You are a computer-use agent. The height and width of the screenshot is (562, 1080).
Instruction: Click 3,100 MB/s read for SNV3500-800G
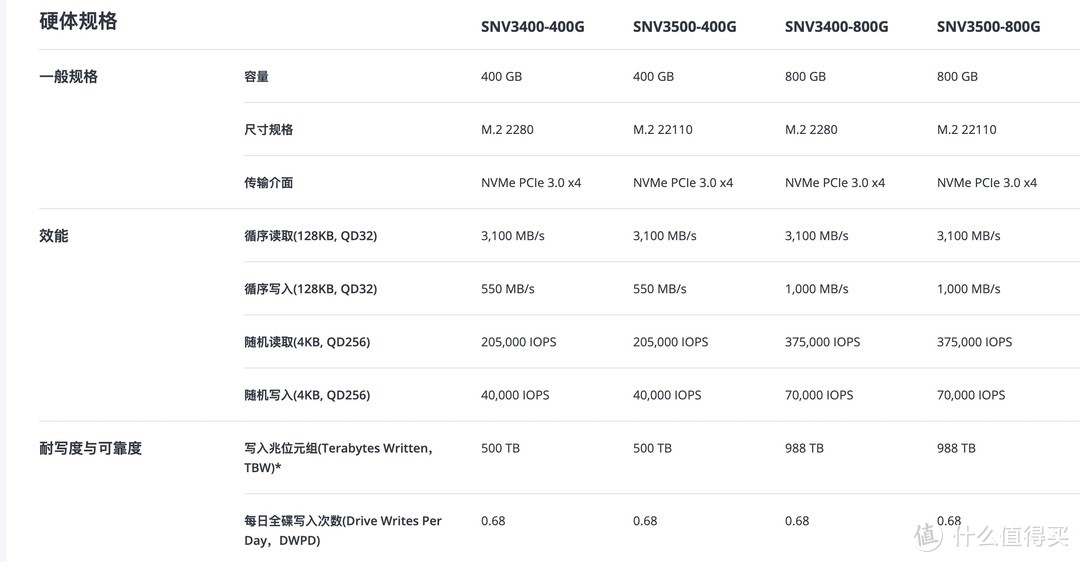(x=968, y=236)
